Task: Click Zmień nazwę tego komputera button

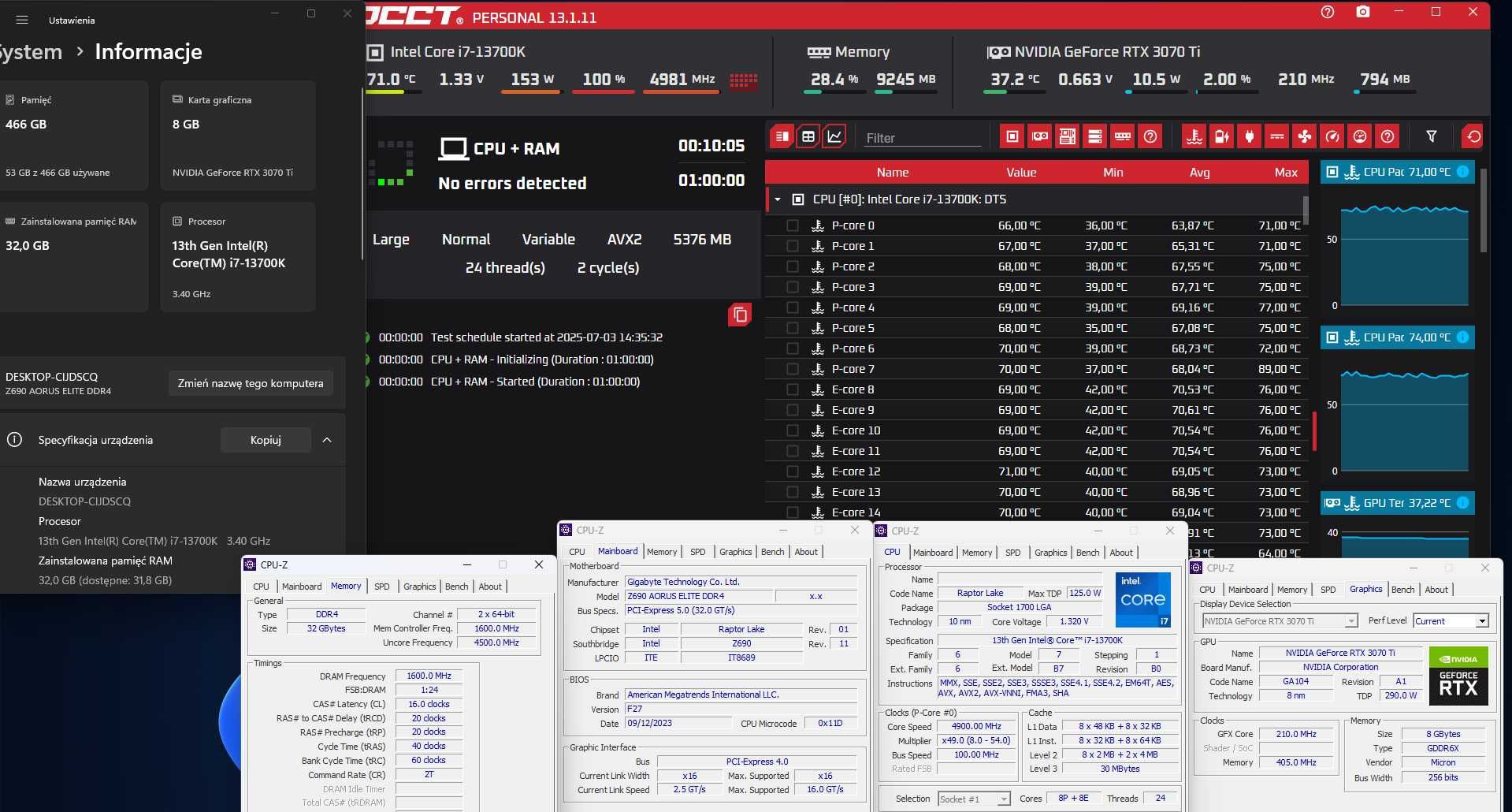Action: pos(251,383)
